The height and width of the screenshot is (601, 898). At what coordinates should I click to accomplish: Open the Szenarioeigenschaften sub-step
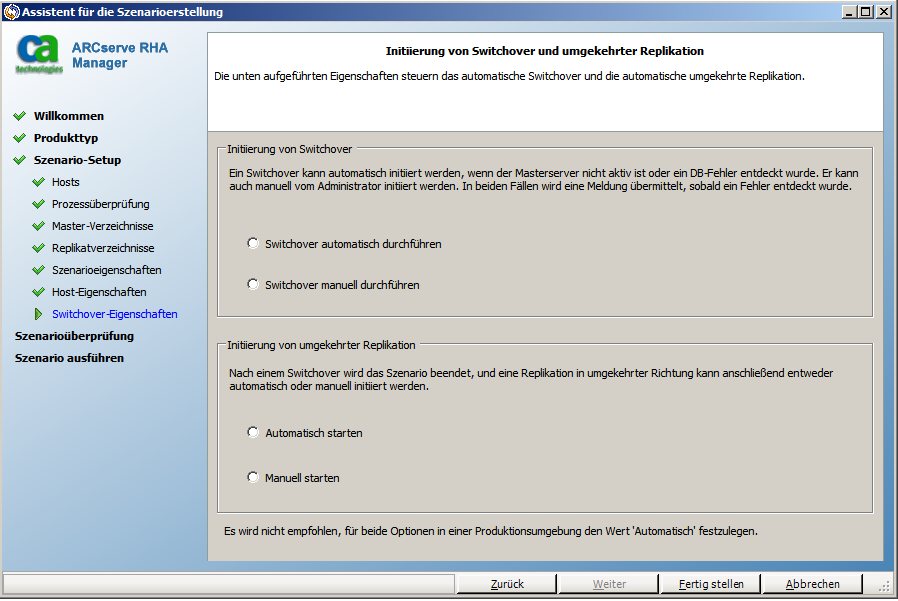tap(107, 270)
